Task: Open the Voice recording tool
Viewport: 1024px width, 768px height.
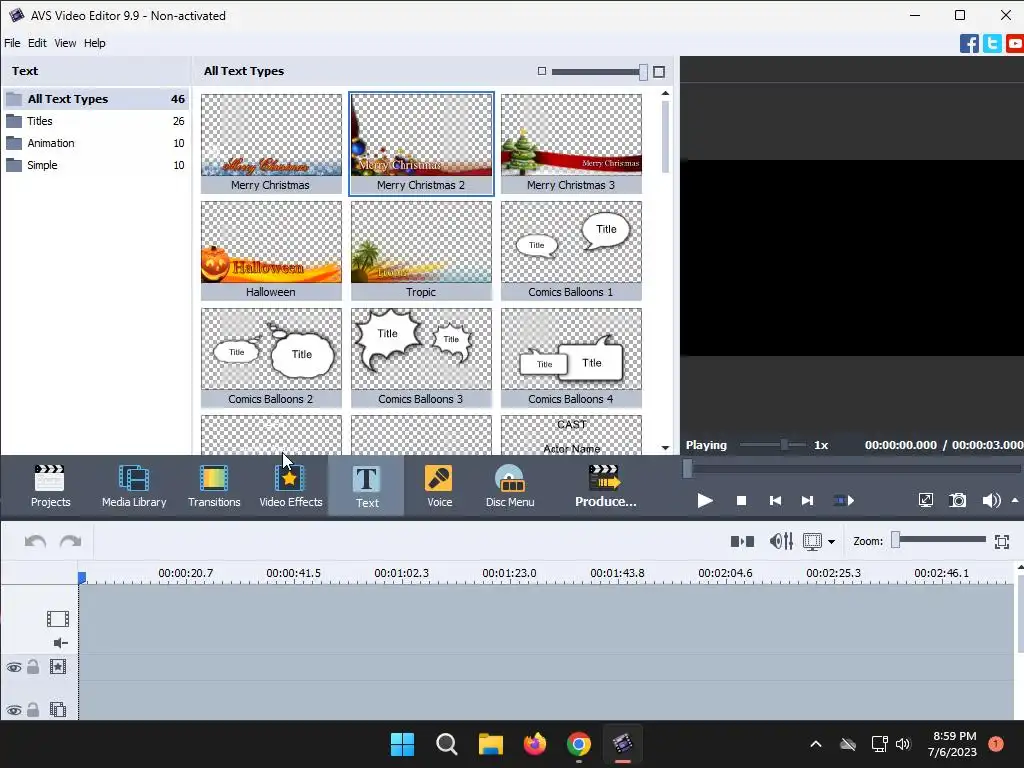Action: (440, 486)
